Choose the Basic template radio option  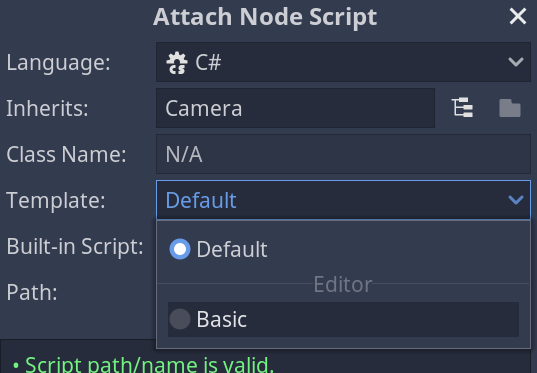pyautogui.click(x=343, y=319)
